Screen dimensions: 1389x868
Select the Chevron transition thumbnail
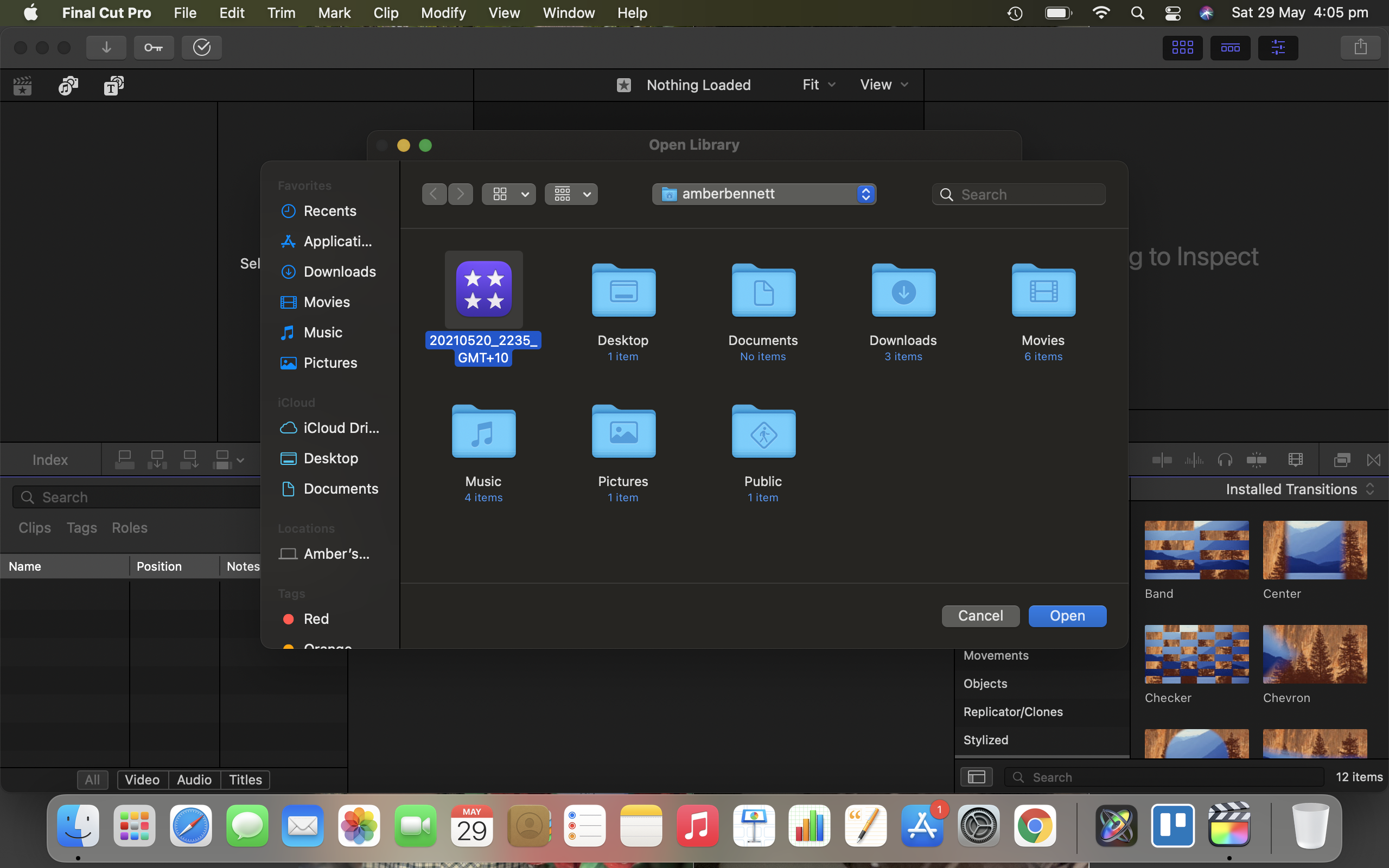[x=1314, y=654]
